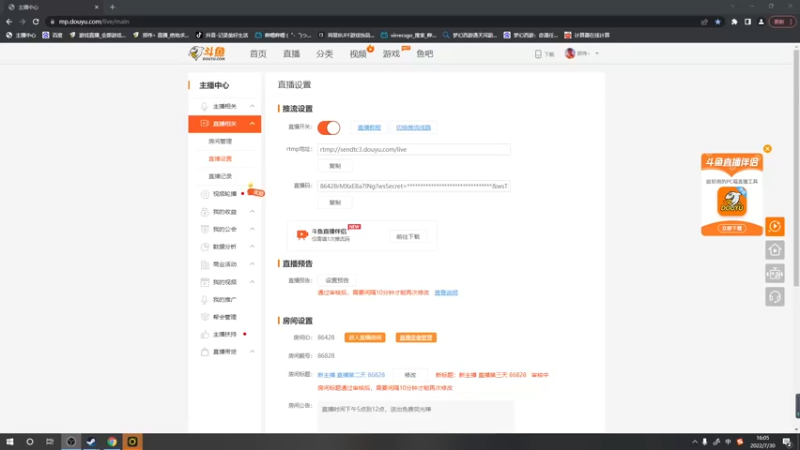This screenshot has width=800, height=450.
Task: Open the 鱼吧 navigation tab
Action: coord(424,54)
